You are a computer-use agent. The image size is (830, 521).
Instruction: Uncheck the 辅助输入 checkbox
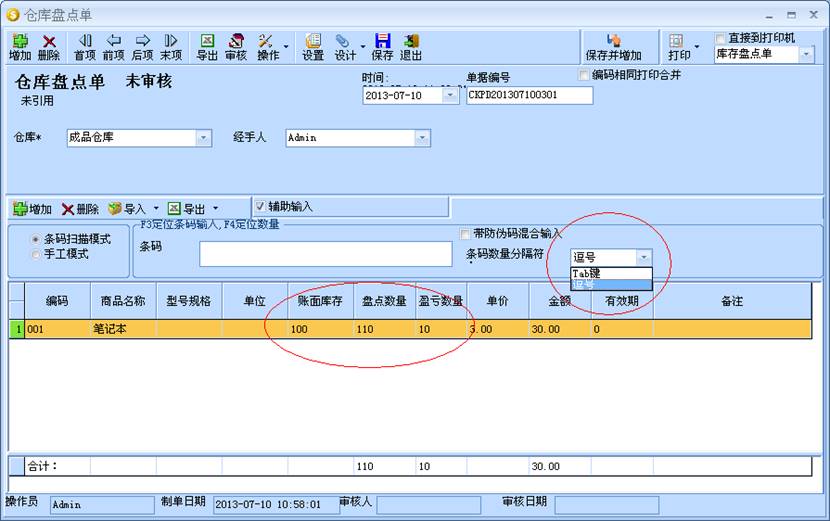pos(259,207)
